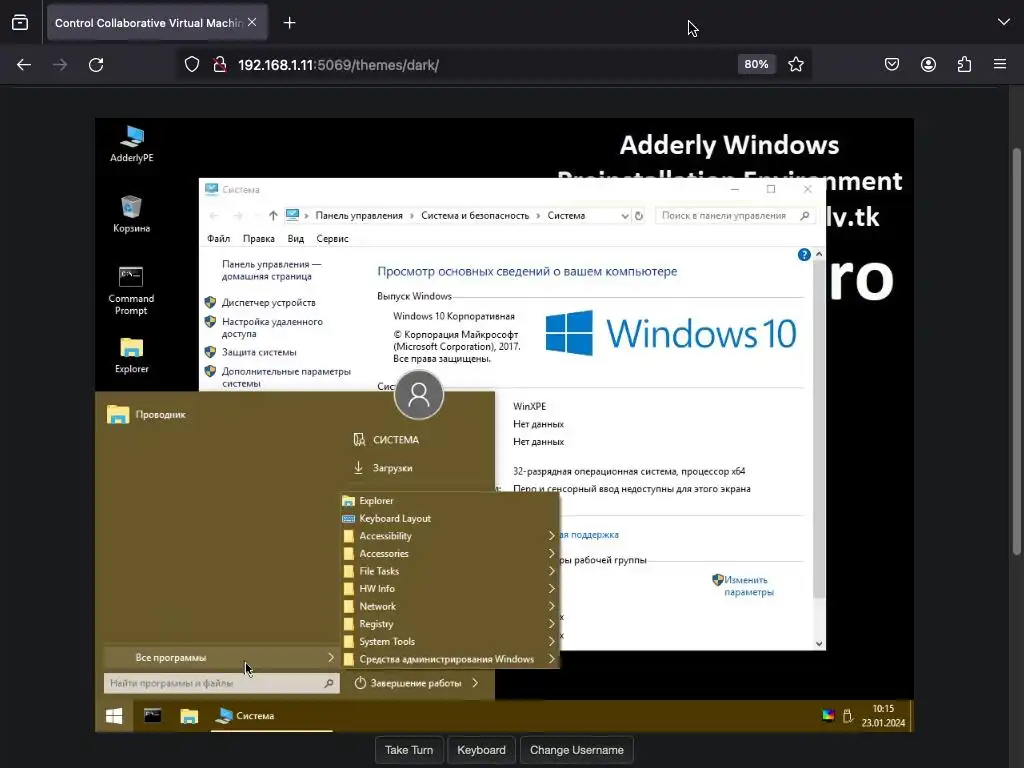
Task: Click the Keyboard button below VM
Action: click(481, 750)
